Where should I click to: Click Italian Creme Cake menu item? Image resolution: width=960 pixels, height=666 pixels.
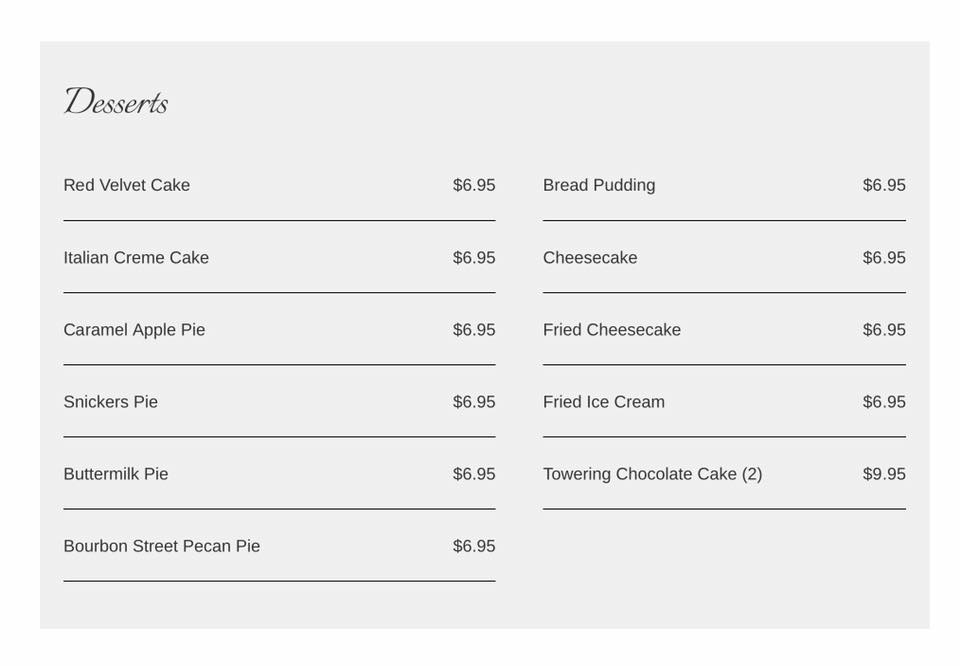pos(136,258)
